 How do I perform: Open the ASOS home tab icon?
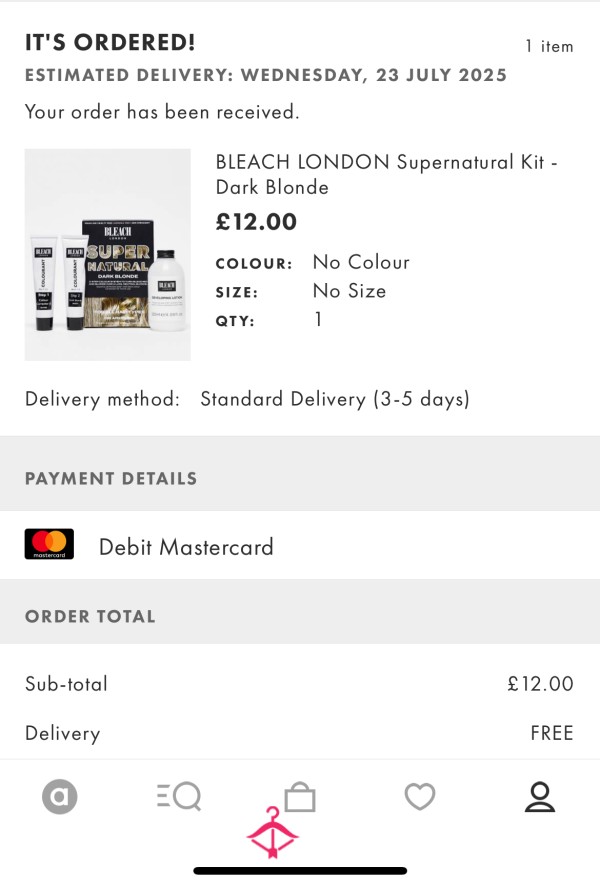click(x=59, y=796)
